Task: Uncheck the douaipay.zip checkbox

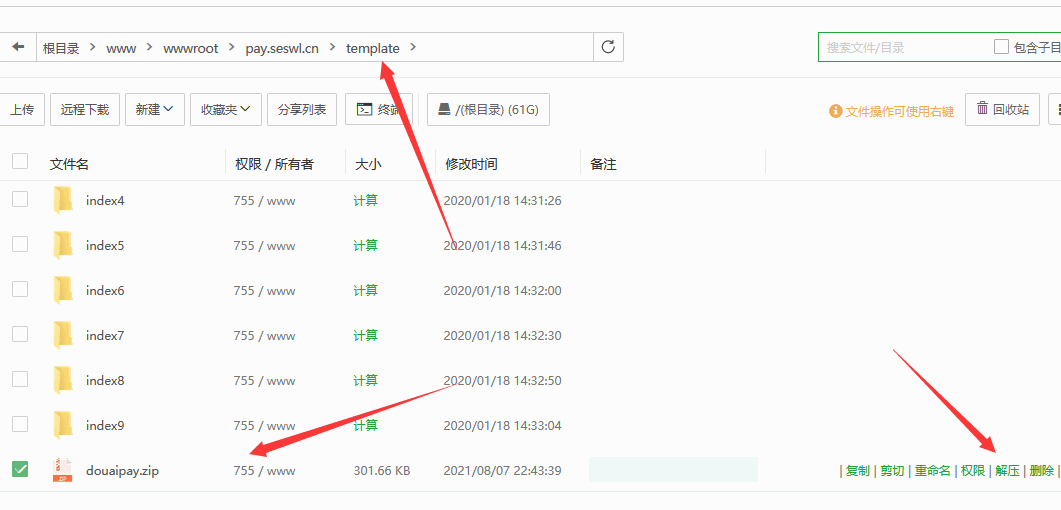Action: coord(20,469)
